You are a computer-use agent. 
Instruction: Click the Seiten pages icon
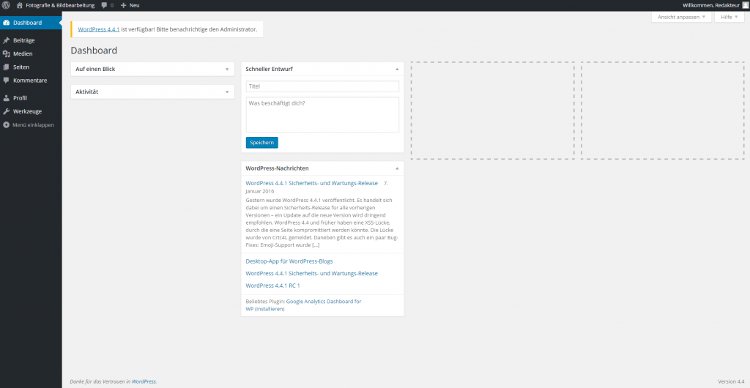pos(6,67)
